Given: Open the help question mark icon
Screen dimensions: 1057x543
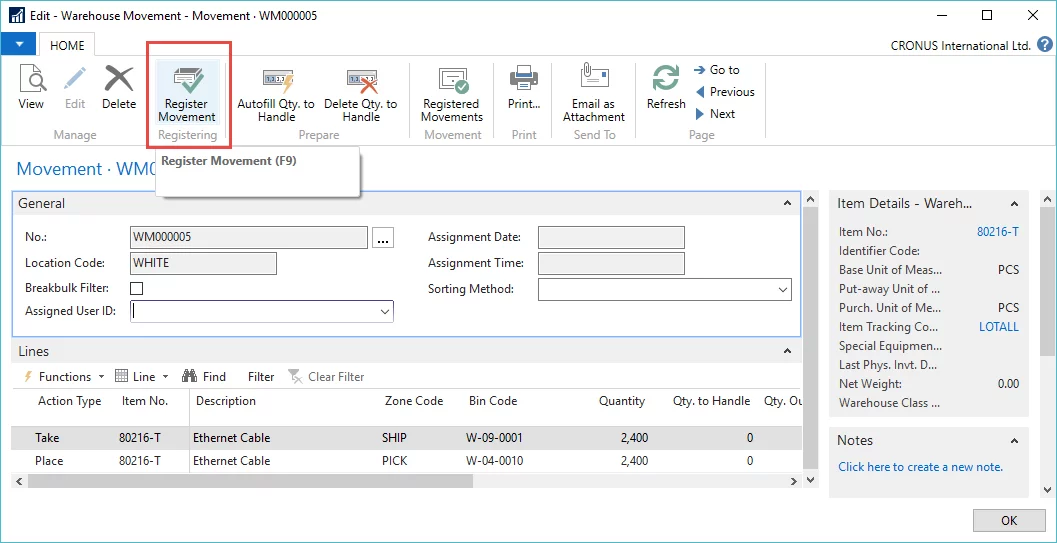Looking at the screenshot, I should click(x=1044, y=45).
